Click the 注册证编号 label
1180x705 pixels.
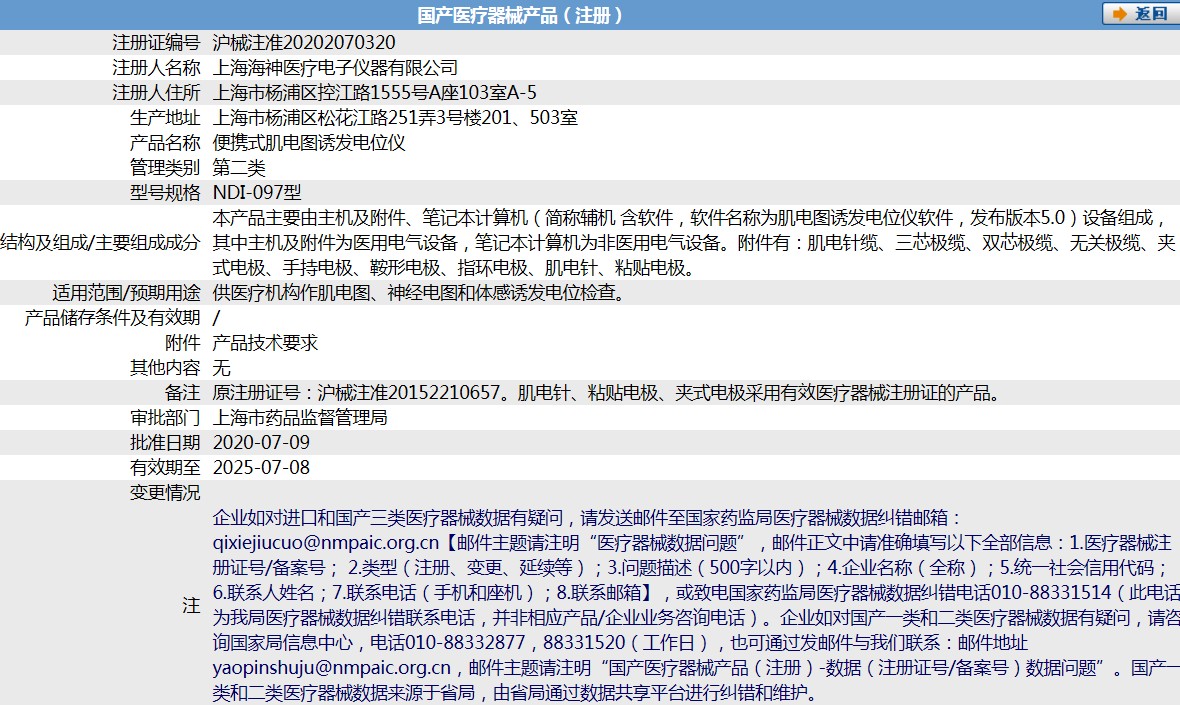(157, 43)
